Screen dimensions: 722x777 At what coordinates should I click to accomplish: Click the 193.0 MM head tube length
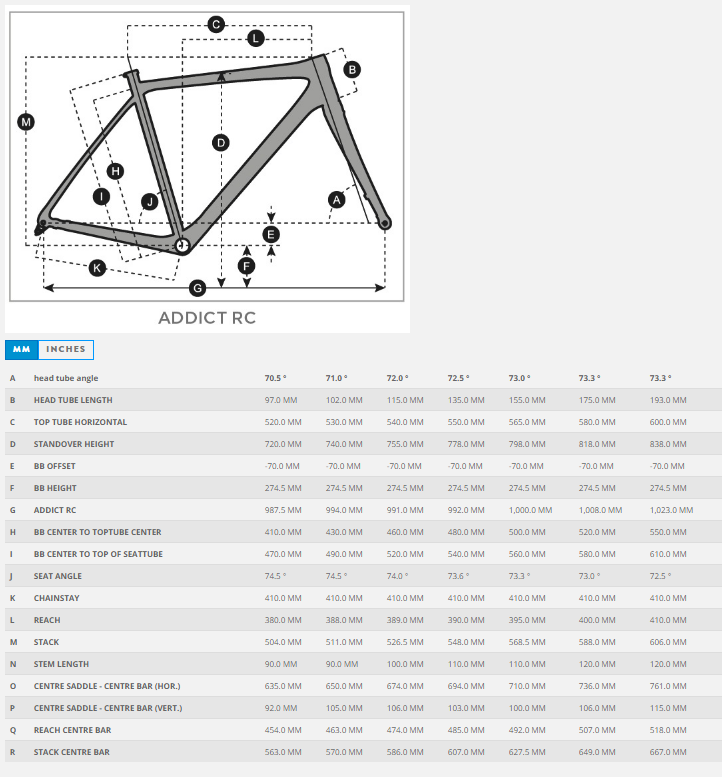pos(668,400)
